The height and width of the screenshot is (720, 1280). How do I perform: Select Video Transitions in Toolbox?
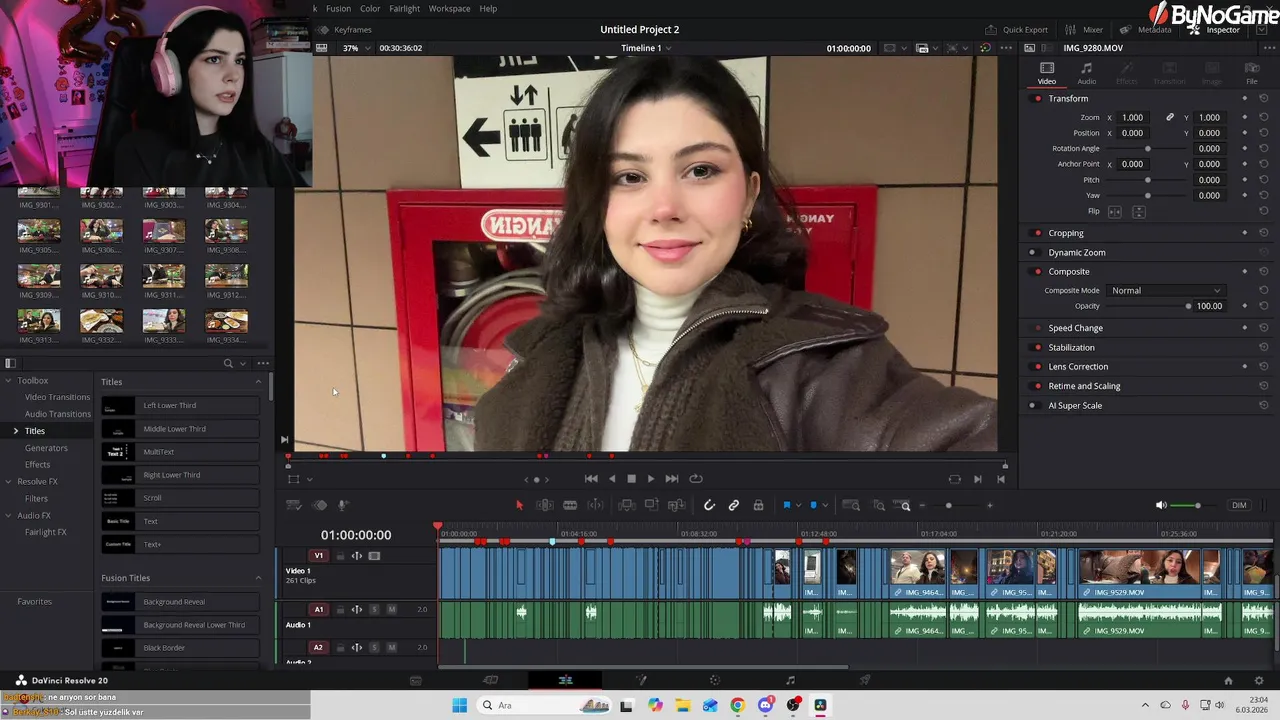pyautogui.click(x=57, y=397)
